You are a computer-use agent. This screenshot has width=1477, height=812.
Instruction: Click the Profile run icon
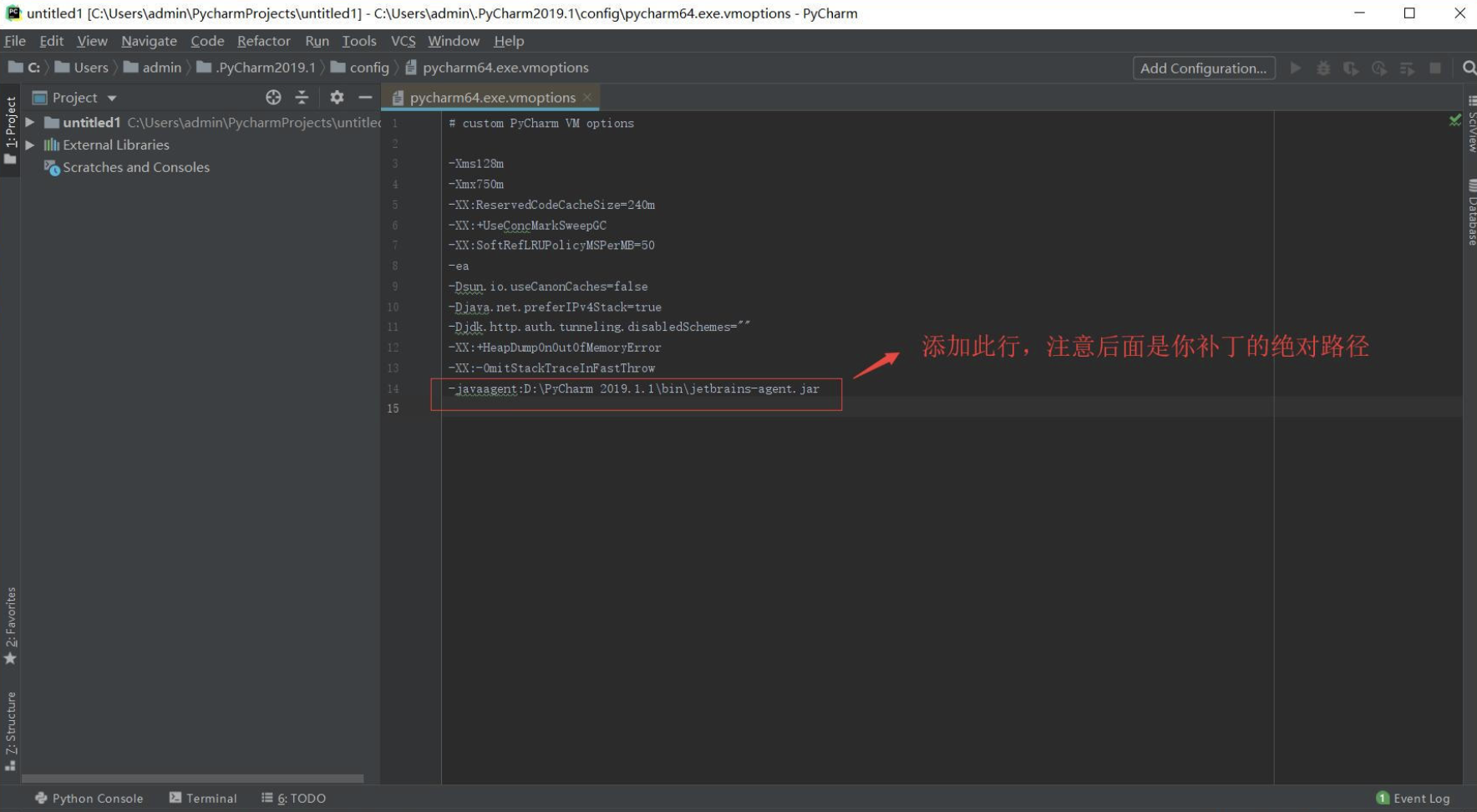(1379, 69)
